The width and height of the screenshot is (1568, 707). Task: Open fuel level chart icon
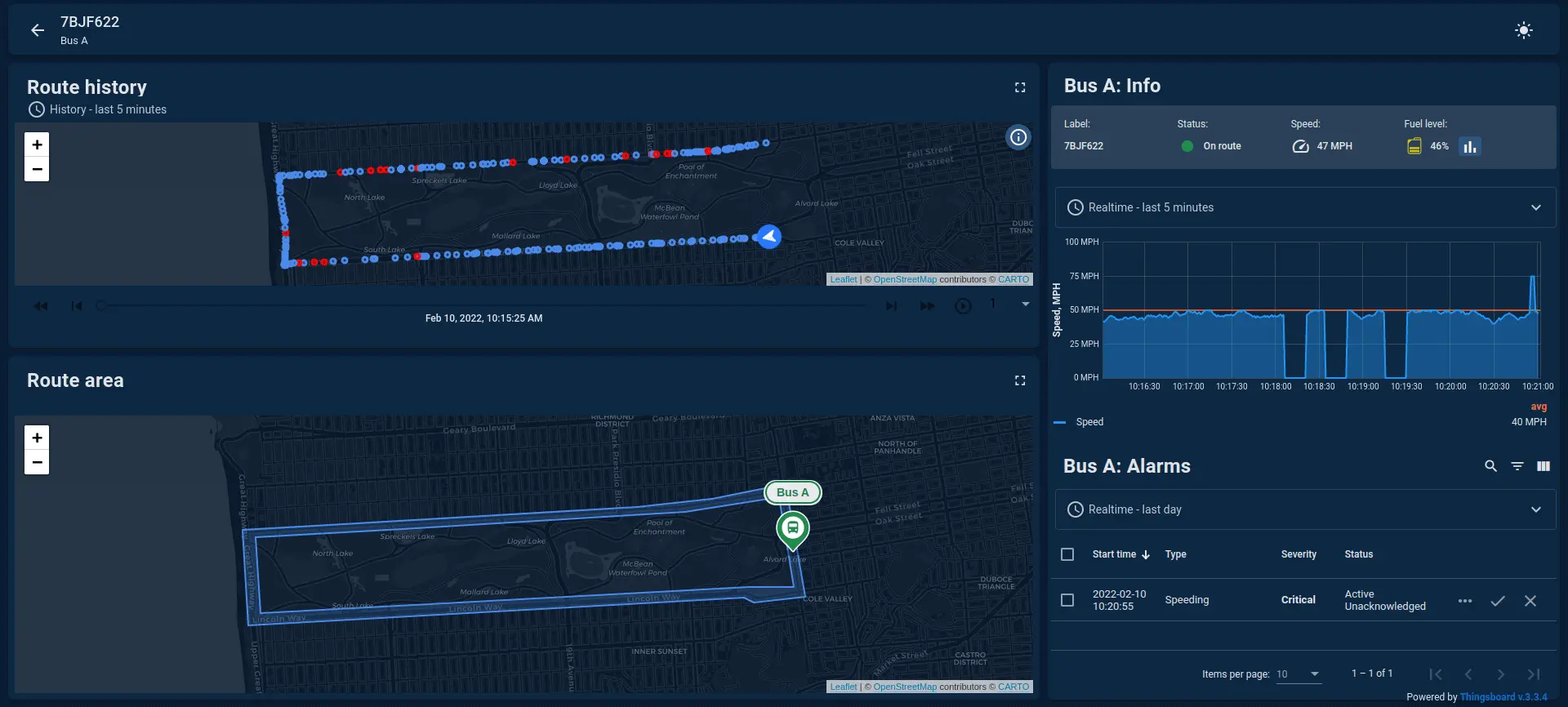pyautogui.click(x=1469, y=146)
